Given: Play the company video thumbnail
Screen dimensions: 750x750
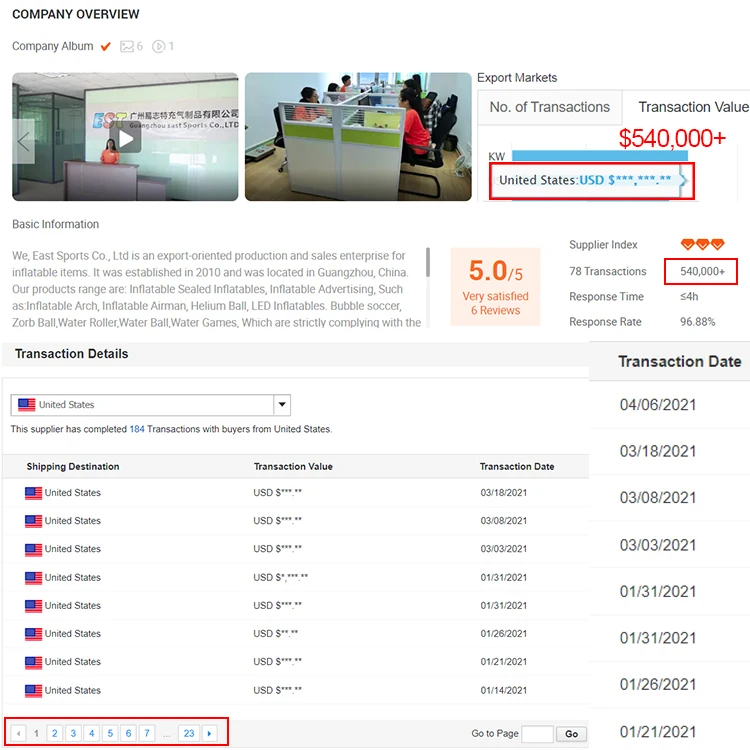Looking at the screenshot, I should click(125, 137).
